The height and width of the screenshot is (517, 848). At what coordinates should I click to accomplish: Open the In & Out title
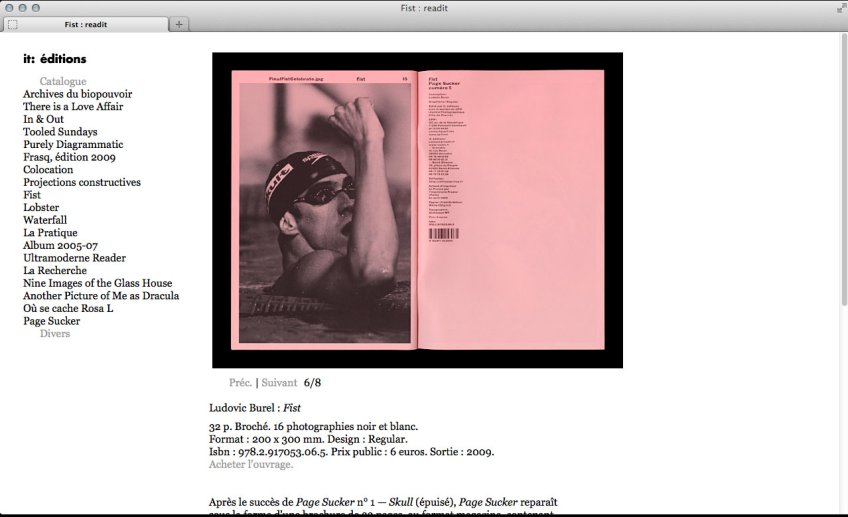pyautogui.click(x=43, y=119)
